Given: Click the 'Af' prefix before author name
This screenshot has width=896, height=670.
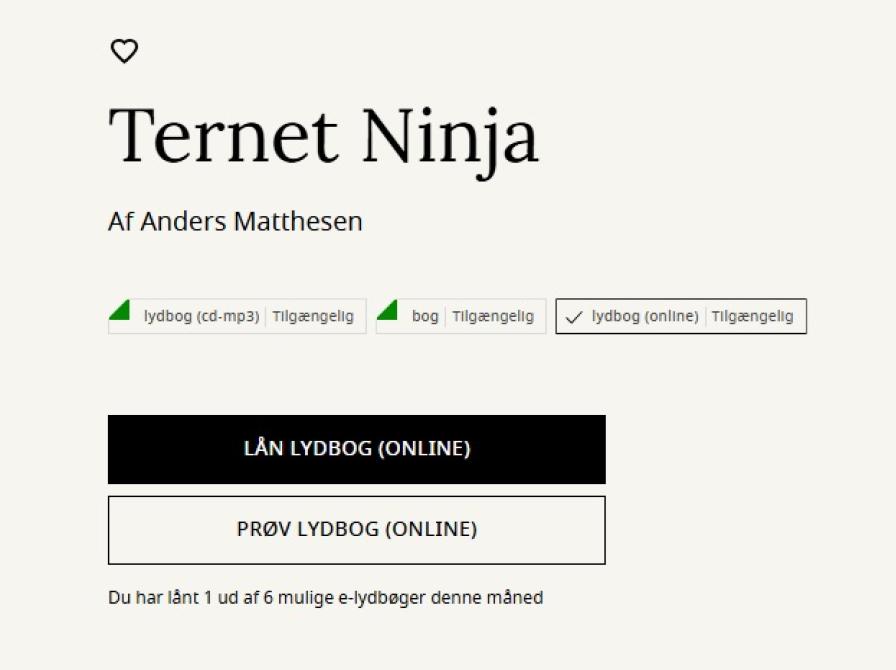Looking at the screenshot, I should (x=121, y=222).
